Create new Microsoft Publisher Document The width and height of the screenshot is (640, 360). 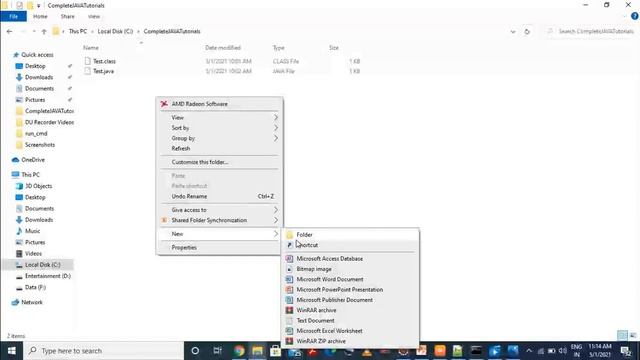click(x=350, y=300)
